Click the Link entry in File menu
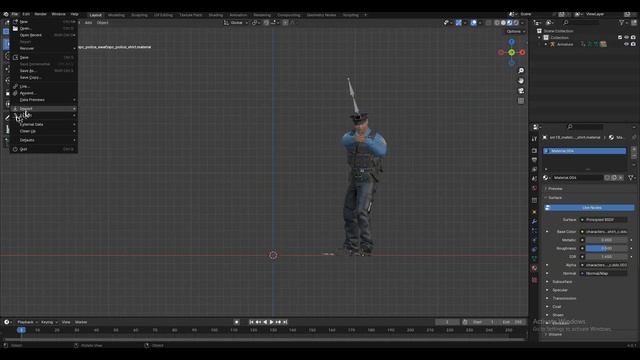 (43, 87)
